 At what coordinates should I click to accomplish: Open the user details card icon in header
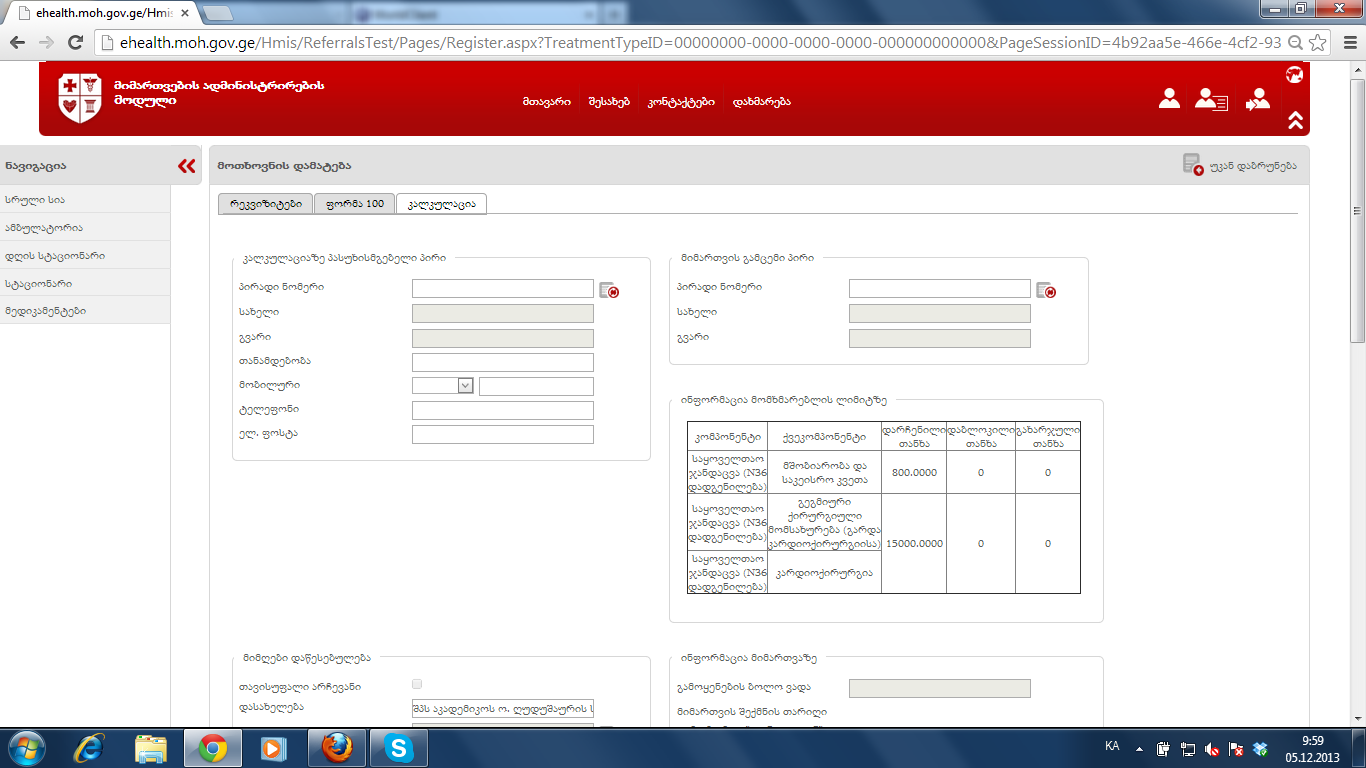pyautogui.click(x=1211, y=99)
